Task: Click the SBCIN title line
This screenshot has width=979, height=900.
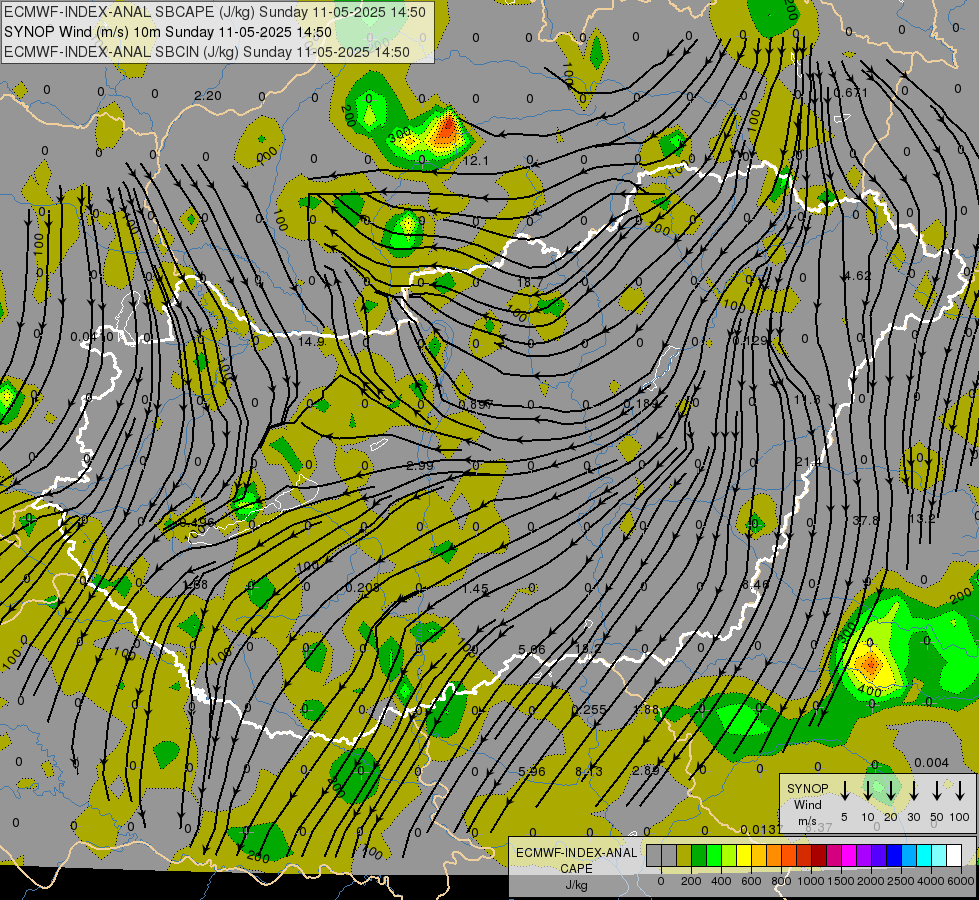Action: (x=207, y=52)
